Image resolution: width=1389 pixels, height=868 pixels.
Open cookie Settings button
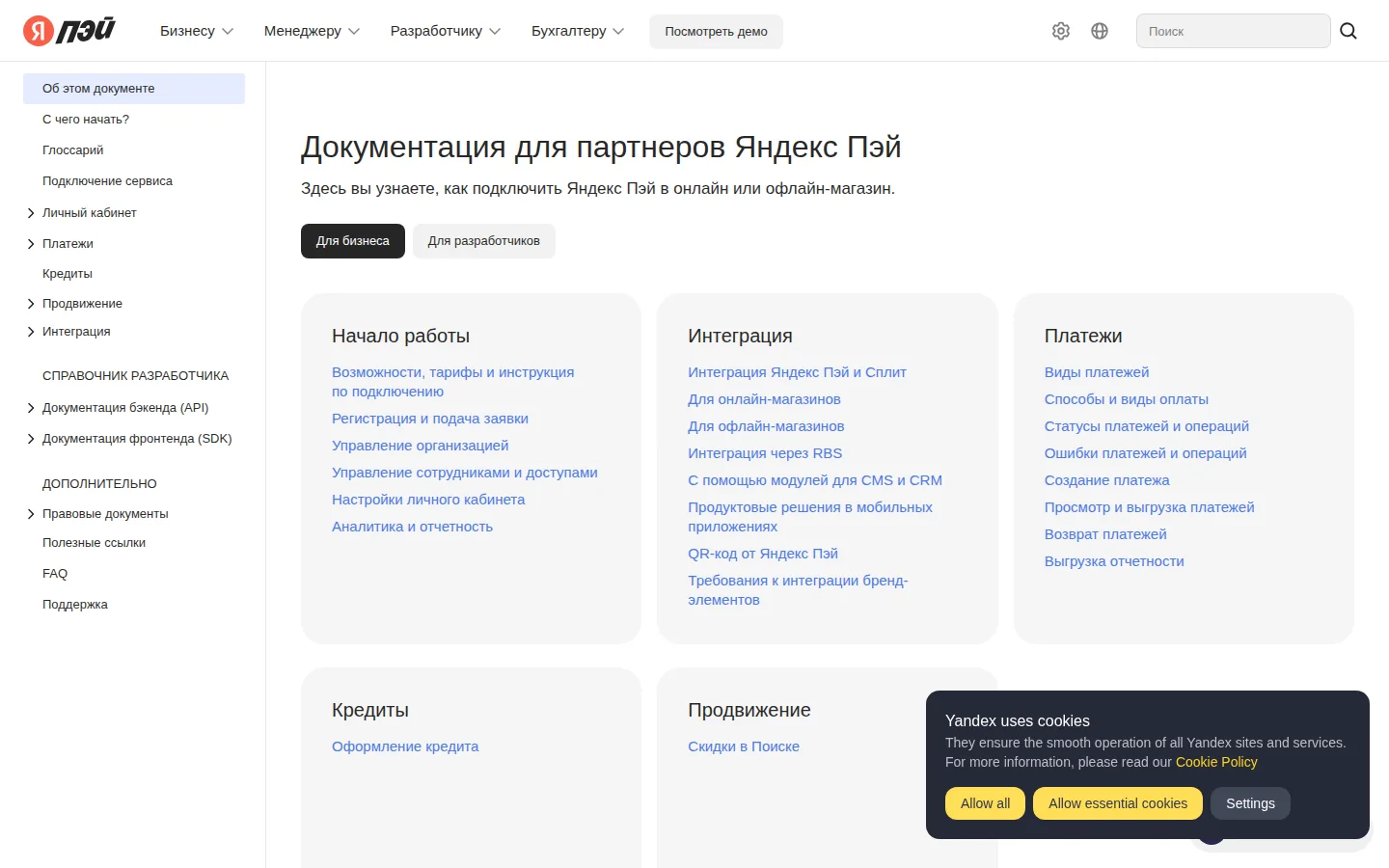[1250, 803]
